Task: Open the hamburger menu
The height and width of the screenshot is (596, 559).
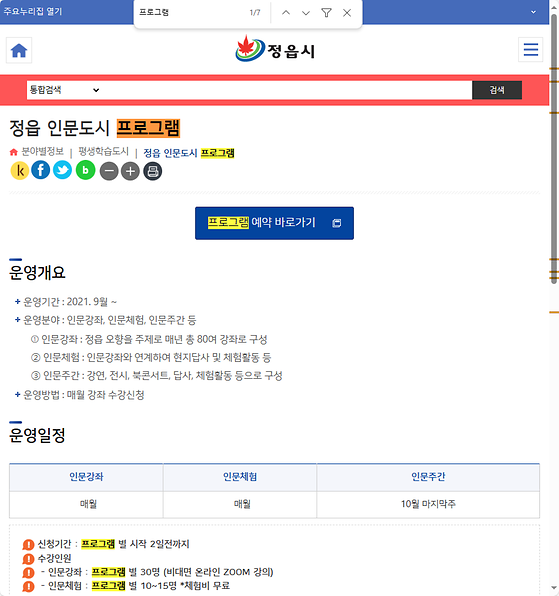Action: point(530,50)
